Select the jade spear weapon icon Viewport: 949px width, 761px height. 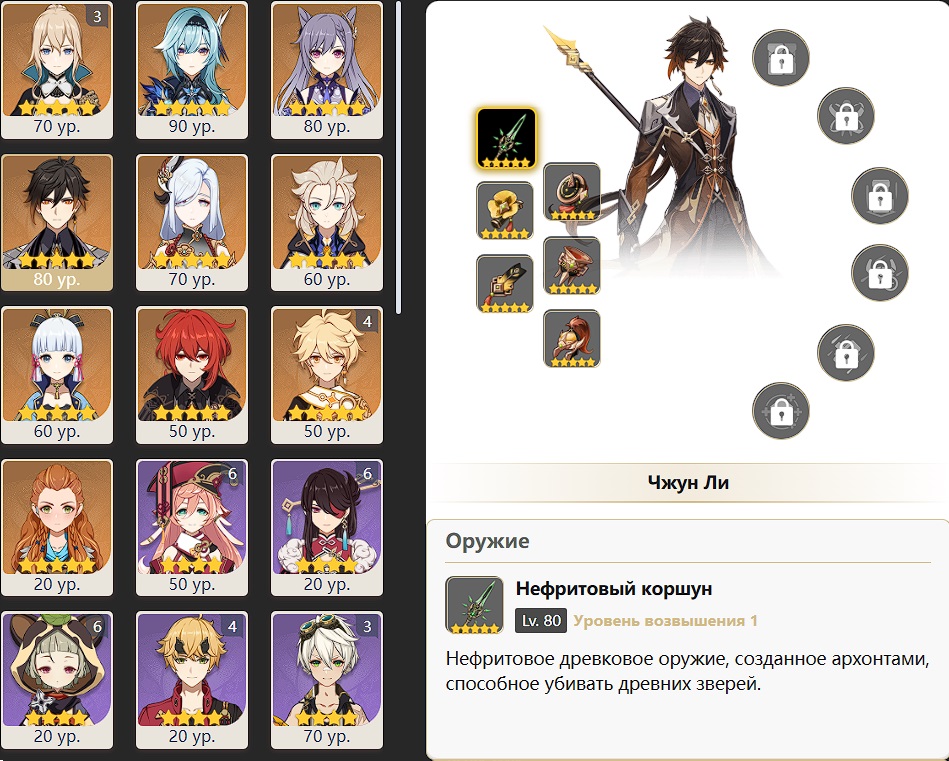coord(506,139)
